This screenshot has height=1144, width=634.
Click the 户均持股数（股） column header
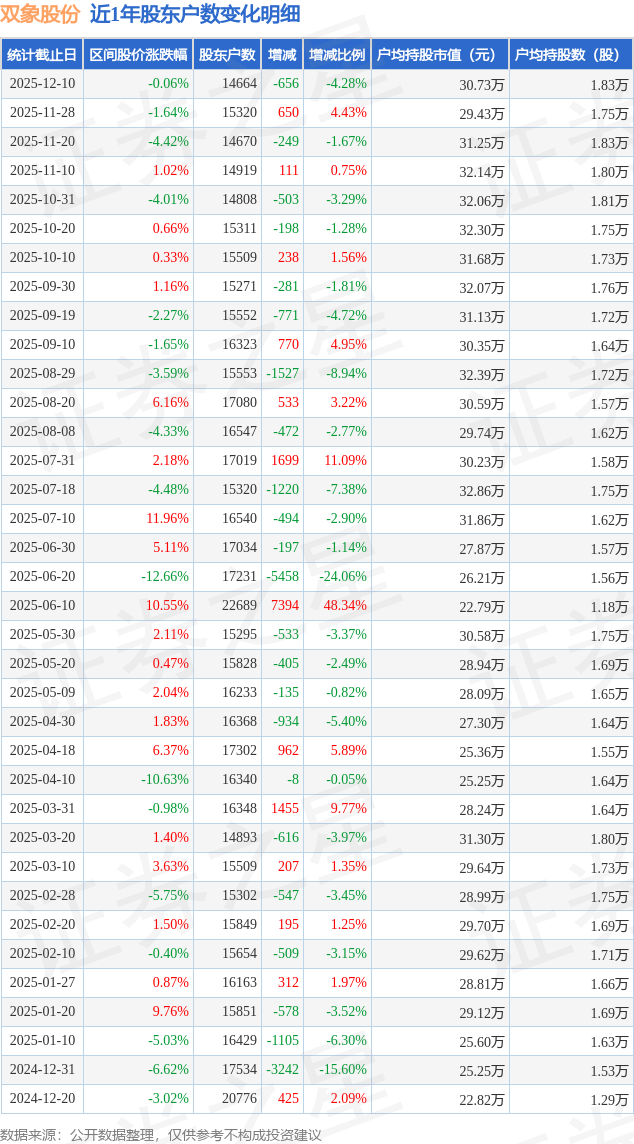click(570, 55)
